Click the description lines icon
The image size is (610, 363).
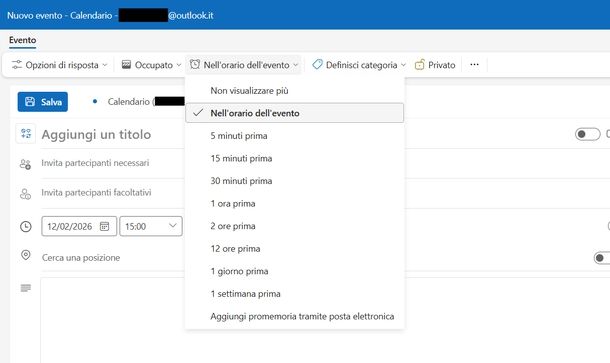click(x=26, y=288)
